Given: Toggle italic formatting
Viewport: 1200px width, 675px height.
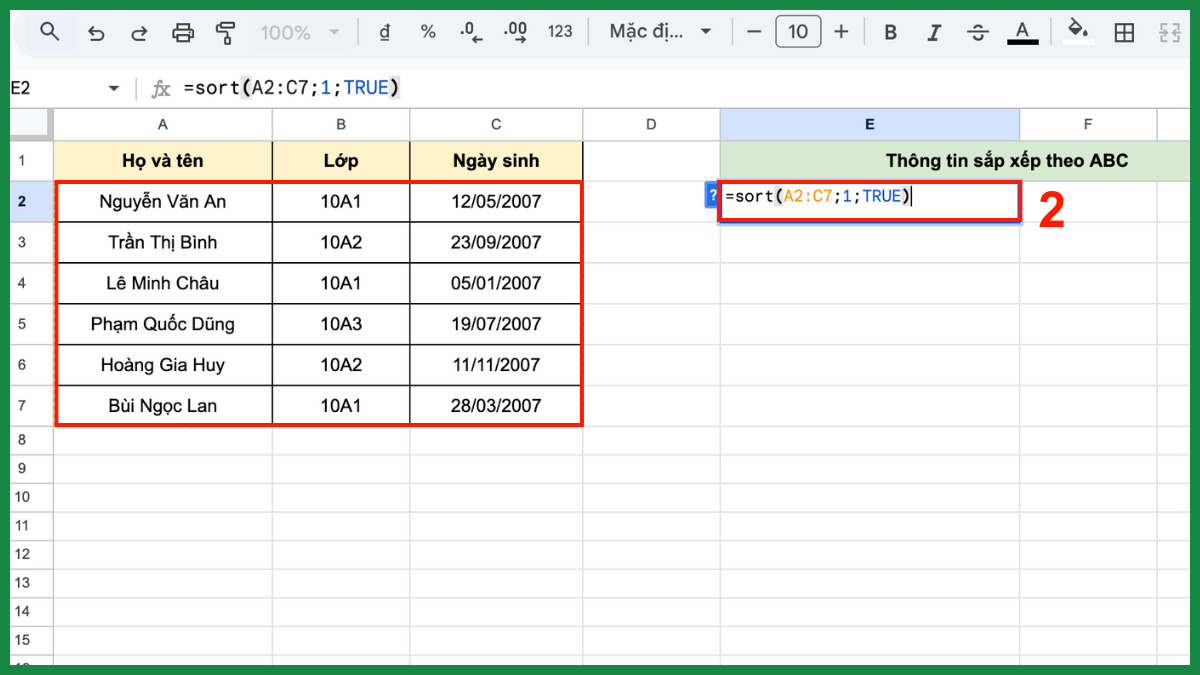Looking at the screenshot, I should click(934, 32).
